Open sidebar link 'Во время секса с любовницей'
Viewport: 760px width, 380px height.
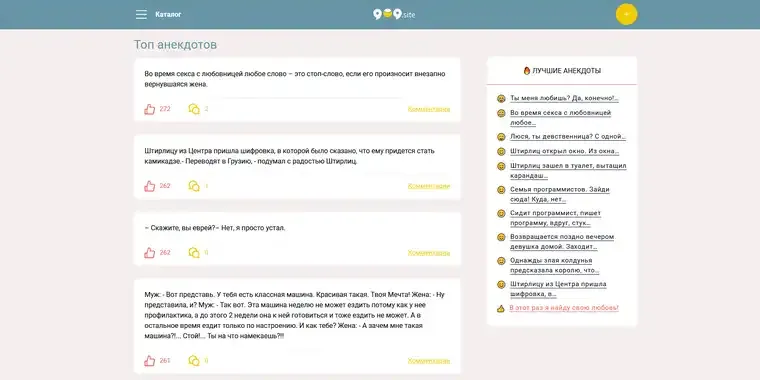coord(560,118)
